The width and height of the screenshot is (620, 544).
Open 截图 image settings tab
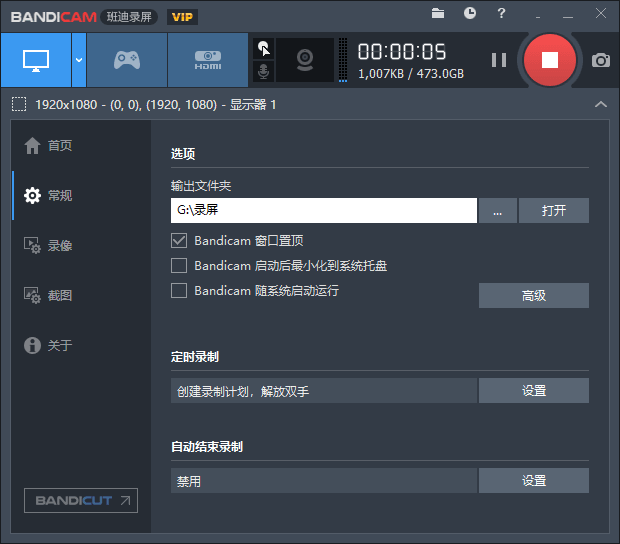(x=48, y=295)
